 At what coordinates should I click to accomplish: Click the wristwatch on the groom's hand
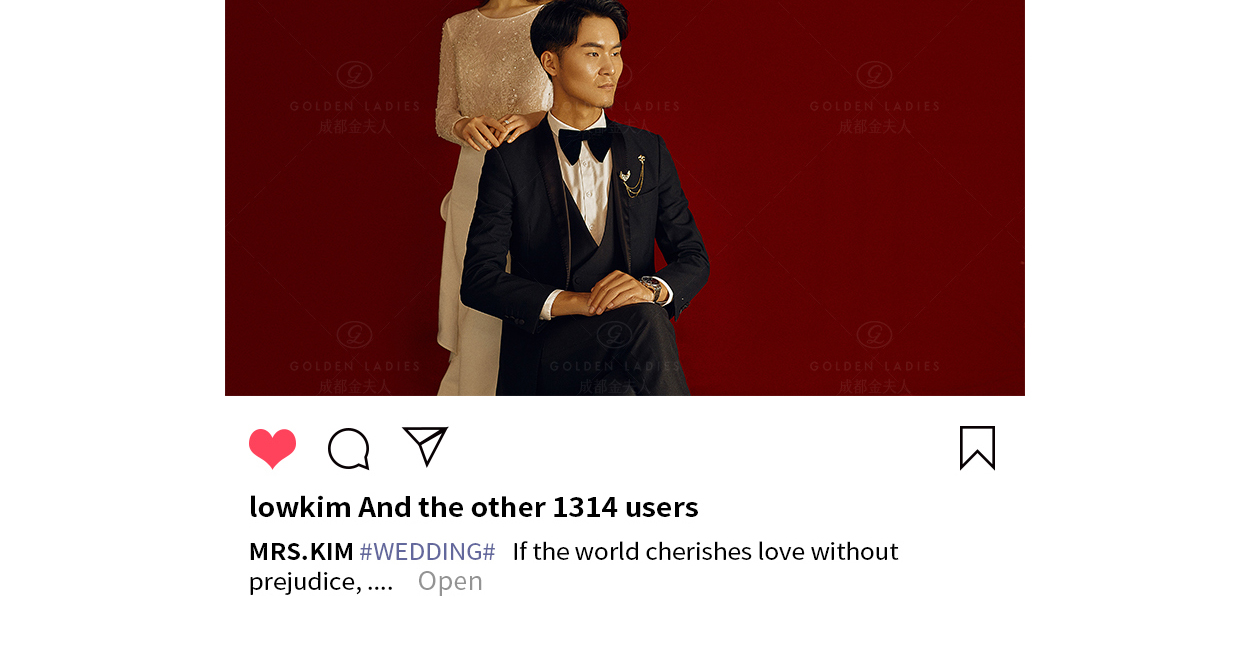click(651, 289)
